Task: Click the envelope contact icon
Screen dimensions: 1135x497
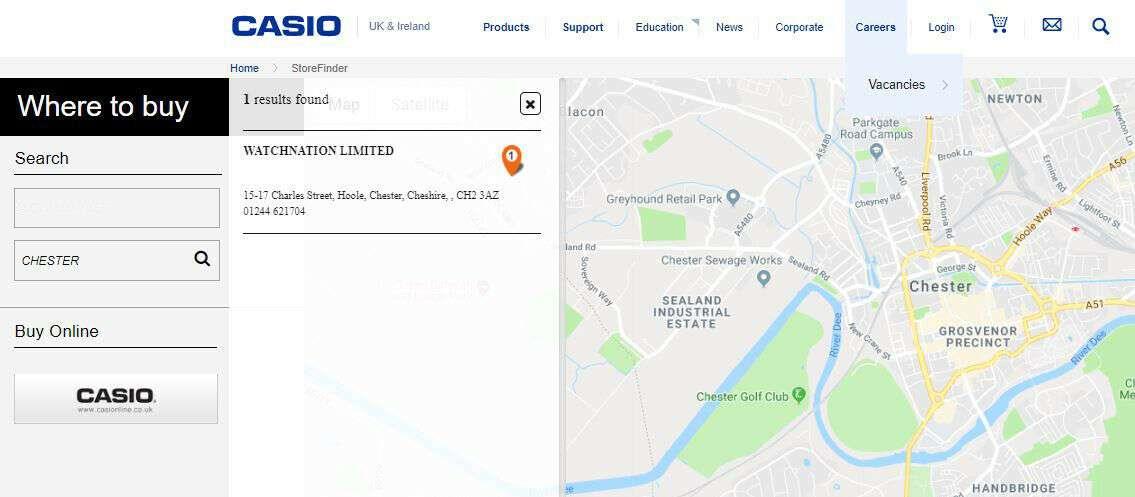Action: coord(1052,25)
